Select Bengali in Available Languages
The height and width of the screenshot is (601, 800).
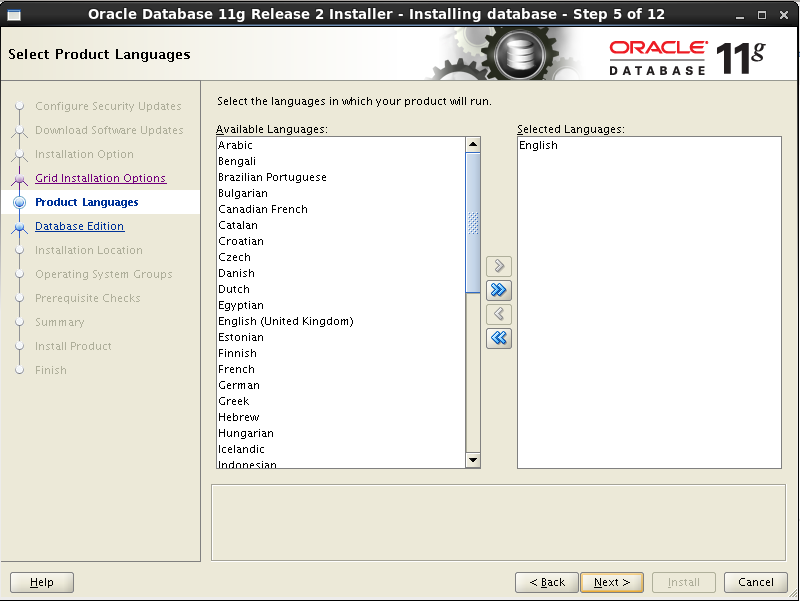[341, 161]
